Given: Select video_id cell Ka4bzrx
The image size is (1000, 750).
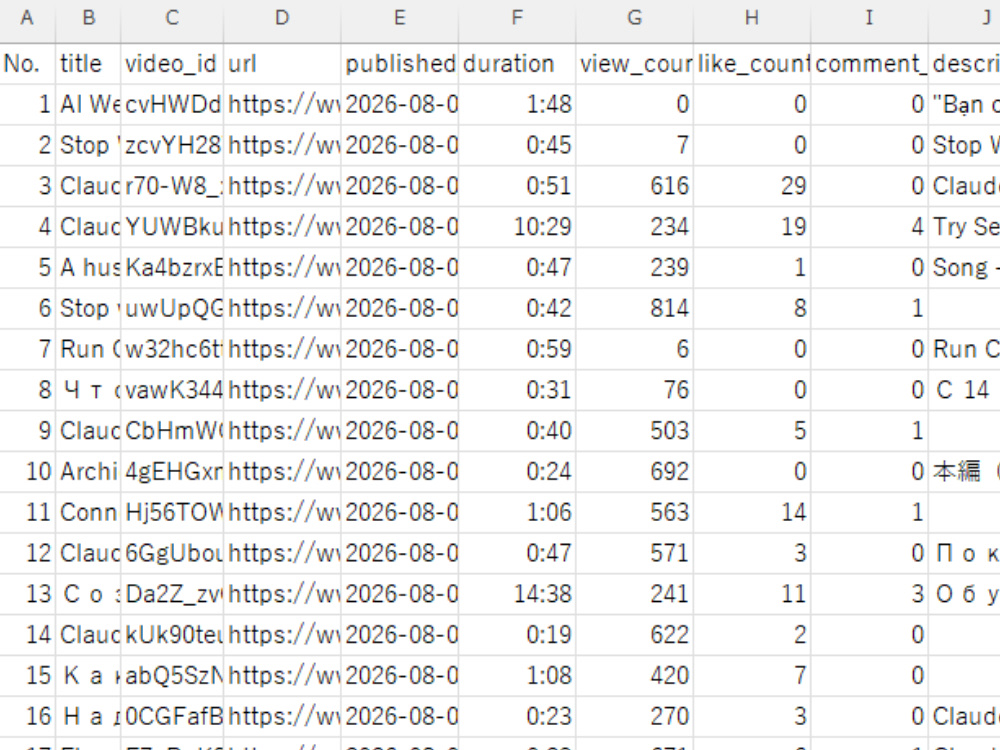Looking at the screenshot, I should pyautogui.click(x=172, y=267).
